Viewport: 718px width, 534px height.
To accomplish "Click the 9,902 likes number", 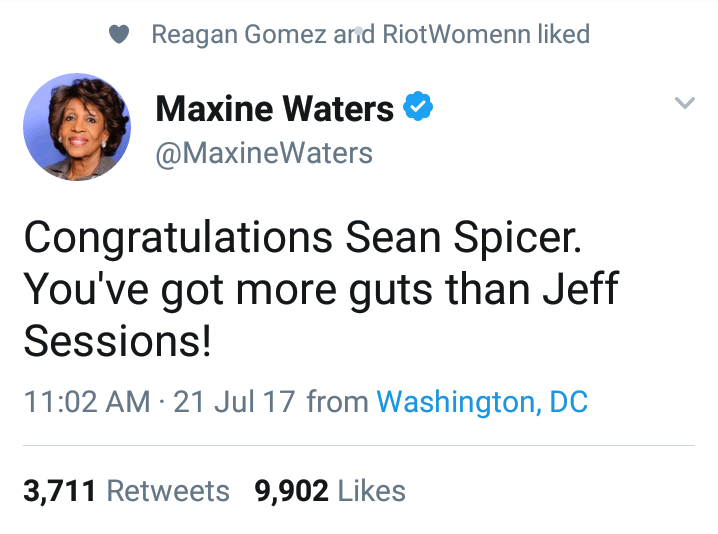I will pos(293,491).
